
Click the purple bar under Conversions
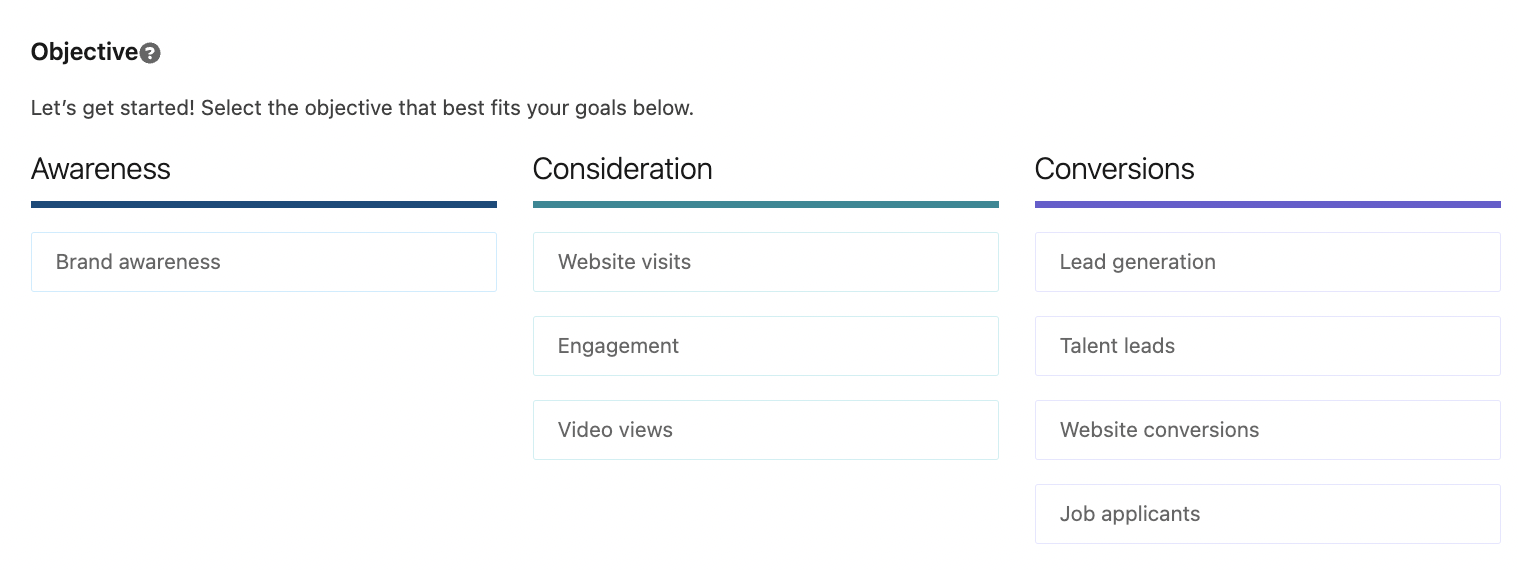1267,204
